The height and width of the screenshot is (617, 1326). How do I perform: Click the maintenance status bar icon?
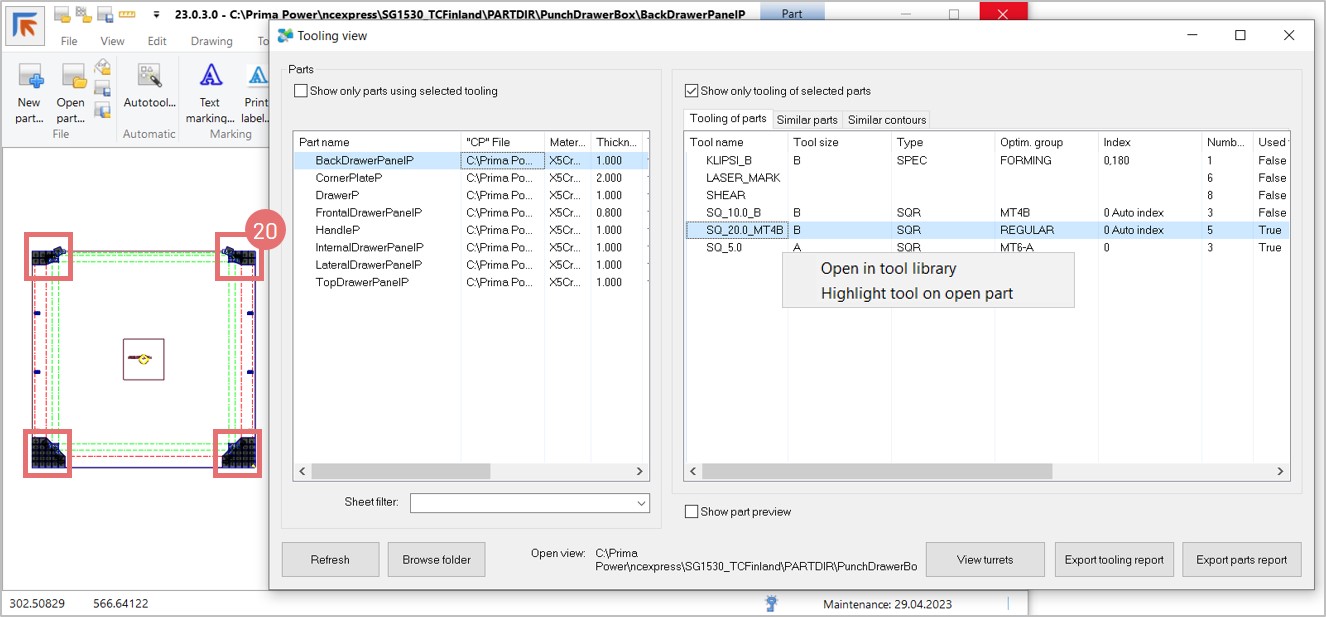[771, 603]
